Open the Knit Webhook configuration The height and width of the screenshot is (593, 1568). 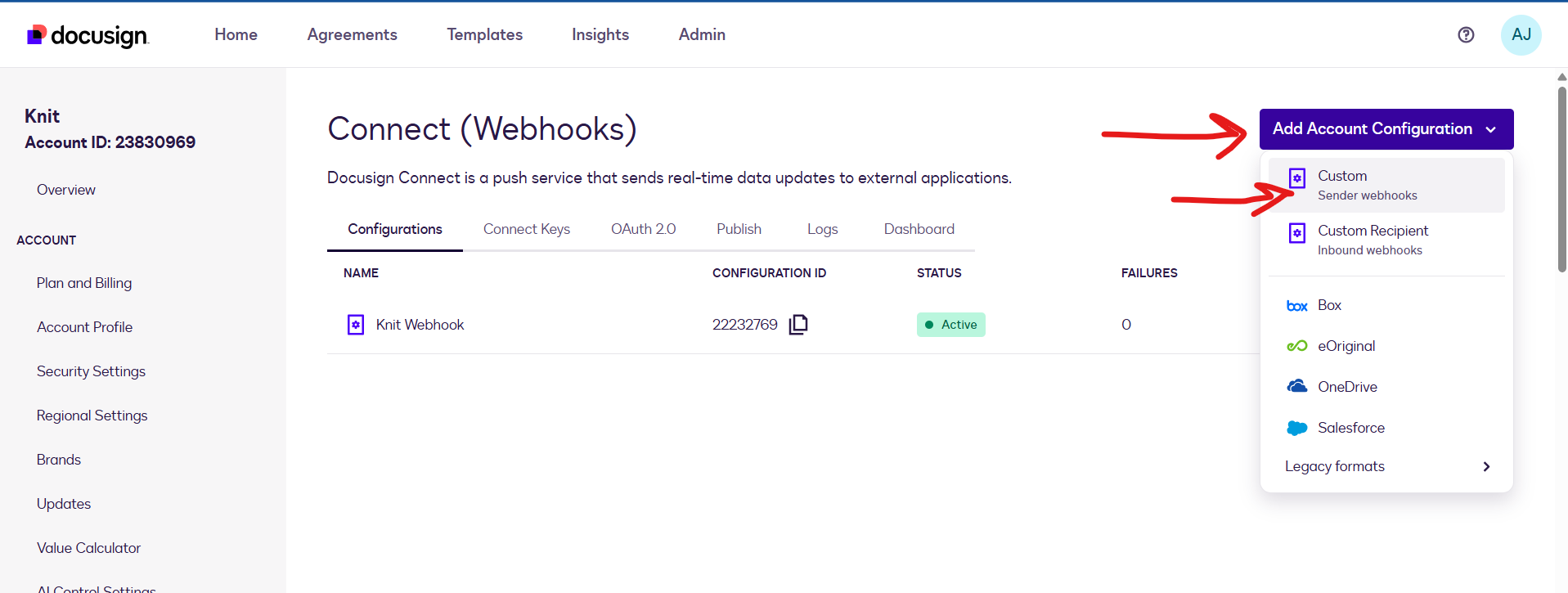click(x=420, y=325)
